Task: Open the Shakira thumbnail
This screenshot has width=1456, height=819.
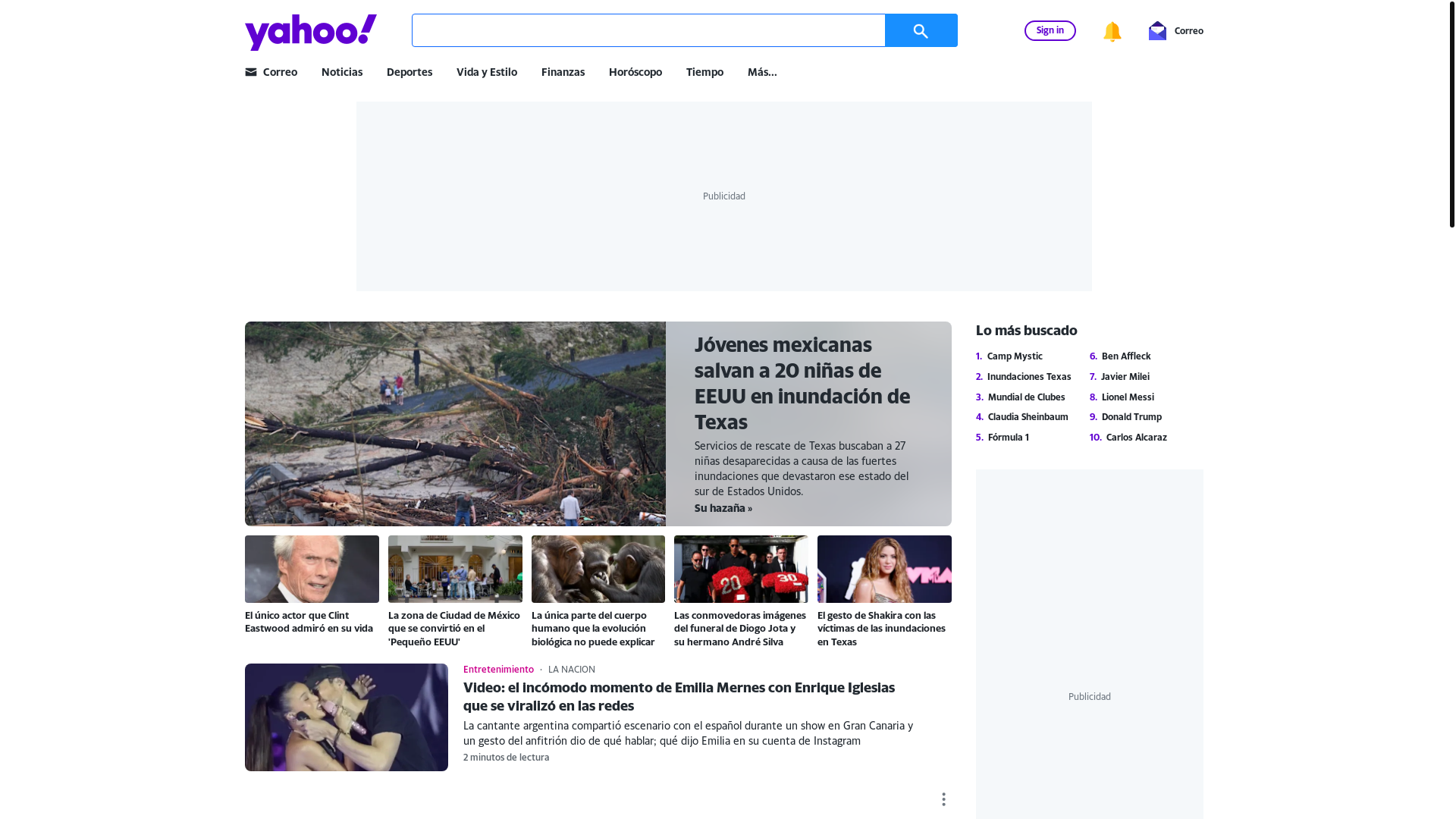Action: [x=884, y=569]
